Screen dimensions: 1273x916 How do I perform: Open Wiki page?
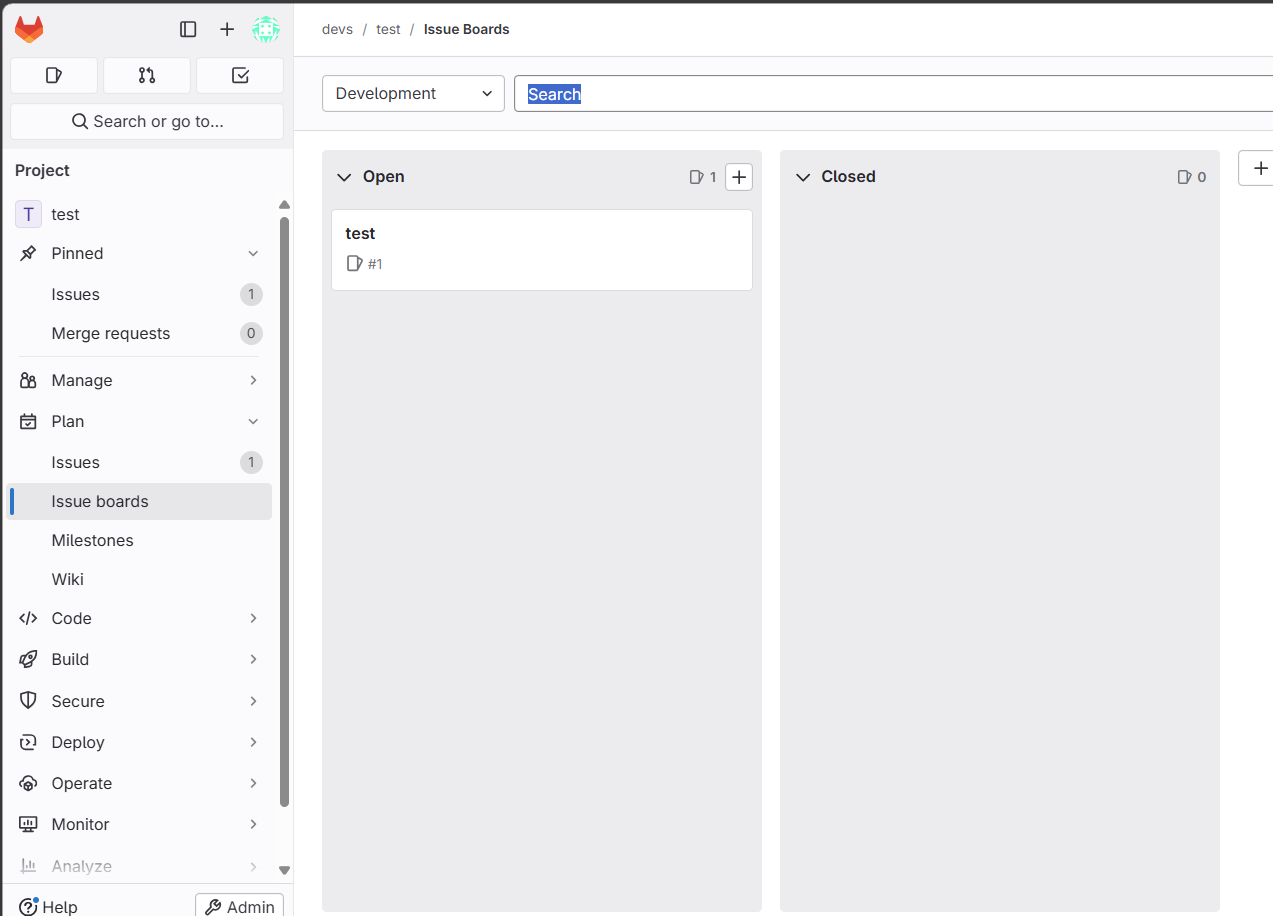point(139,579)
